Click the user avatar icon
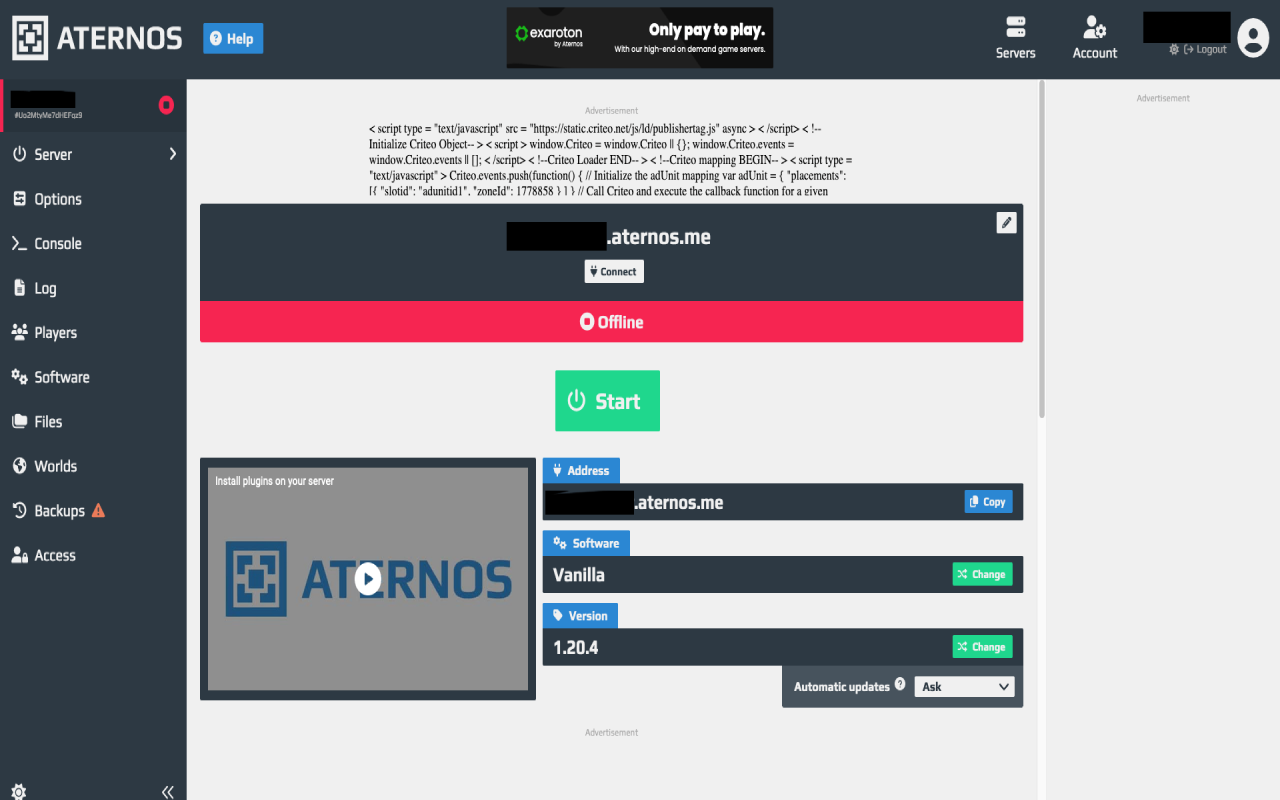Viewport: 1280px width, 800px height. point(1253,38)
